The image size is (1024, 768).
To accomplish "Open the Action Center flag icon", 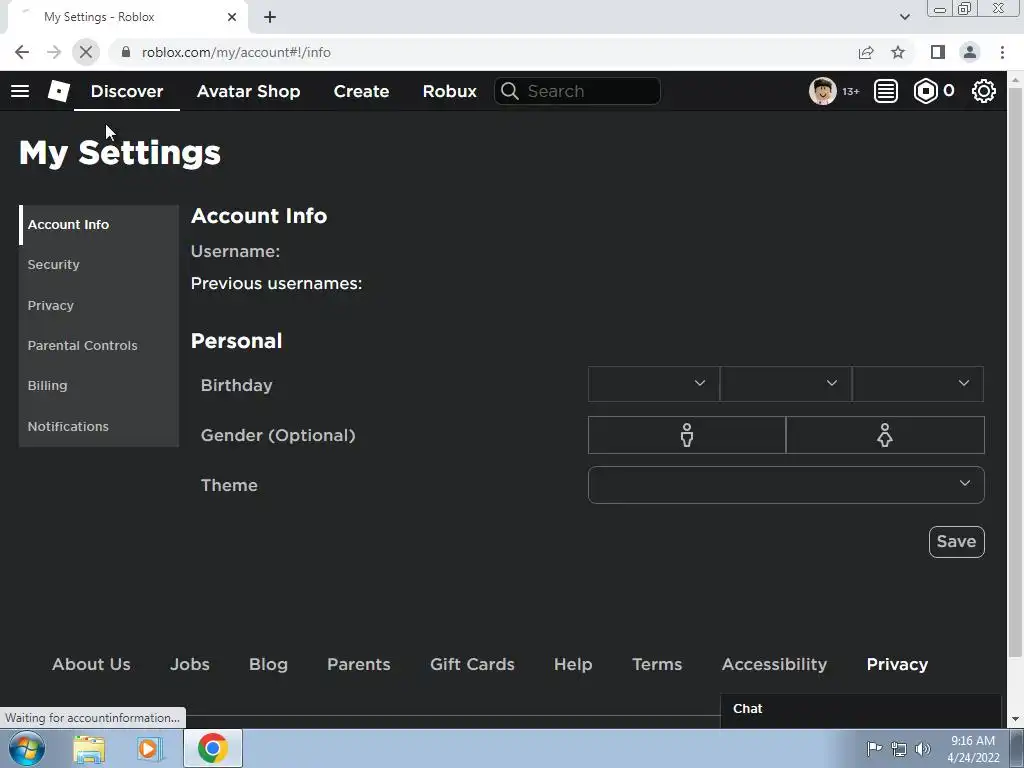I will pyautogui.click(x=874, y=748).
